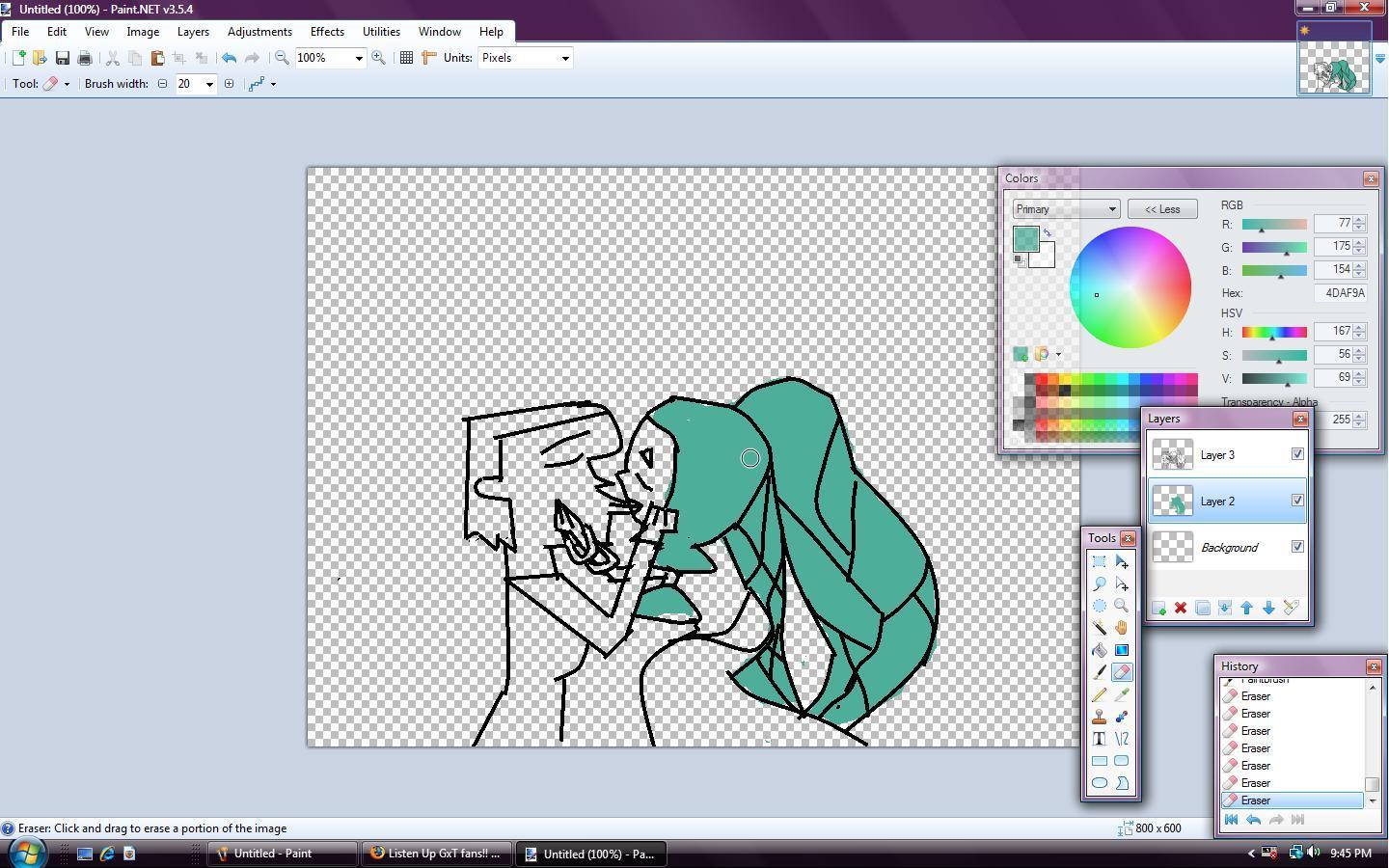Select the Recolor tool
The height and width of the screenshot is (868, 1389).
(1122, 717)
